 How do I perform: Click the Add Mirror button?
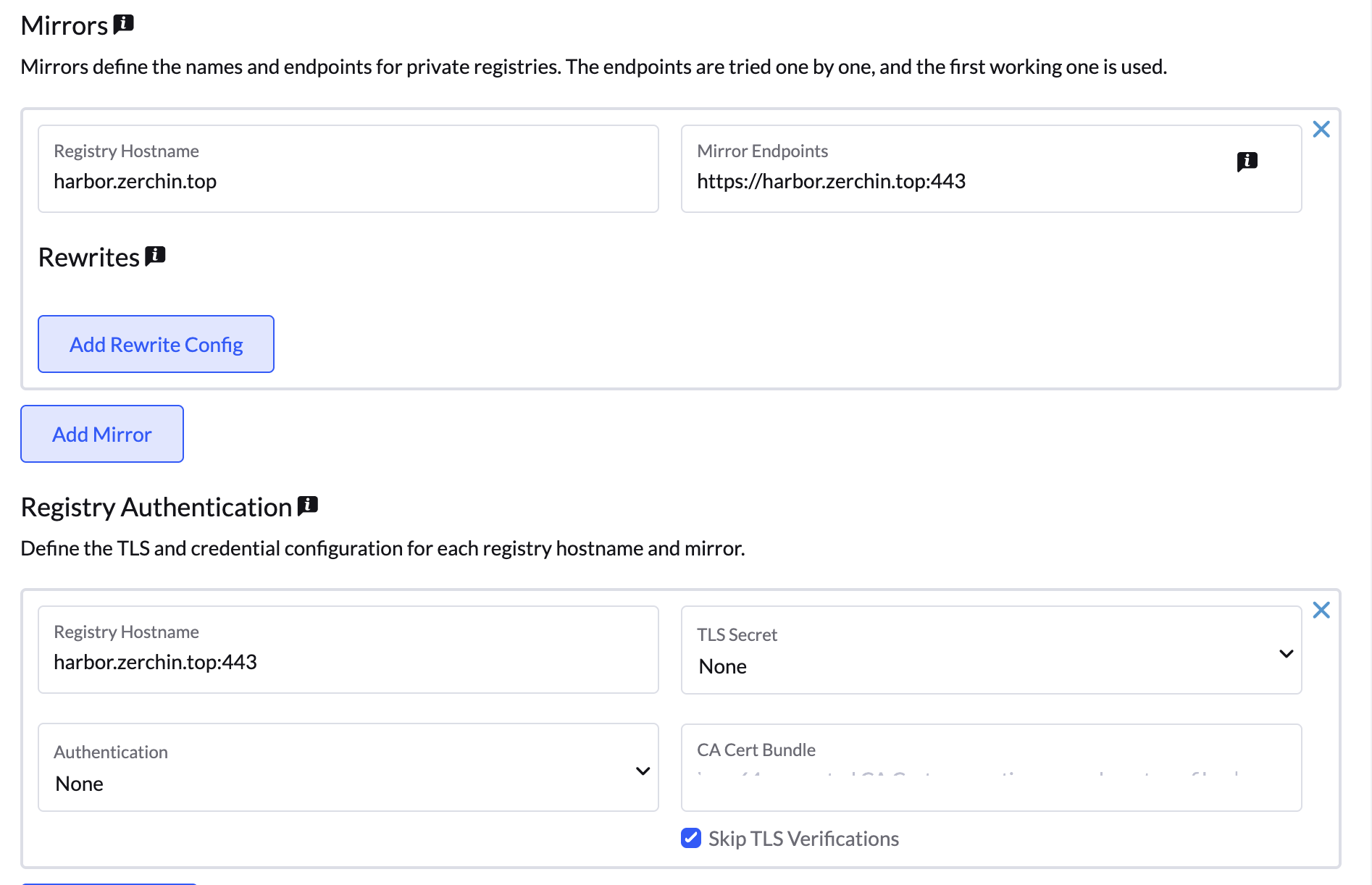[x=102, y=434]
